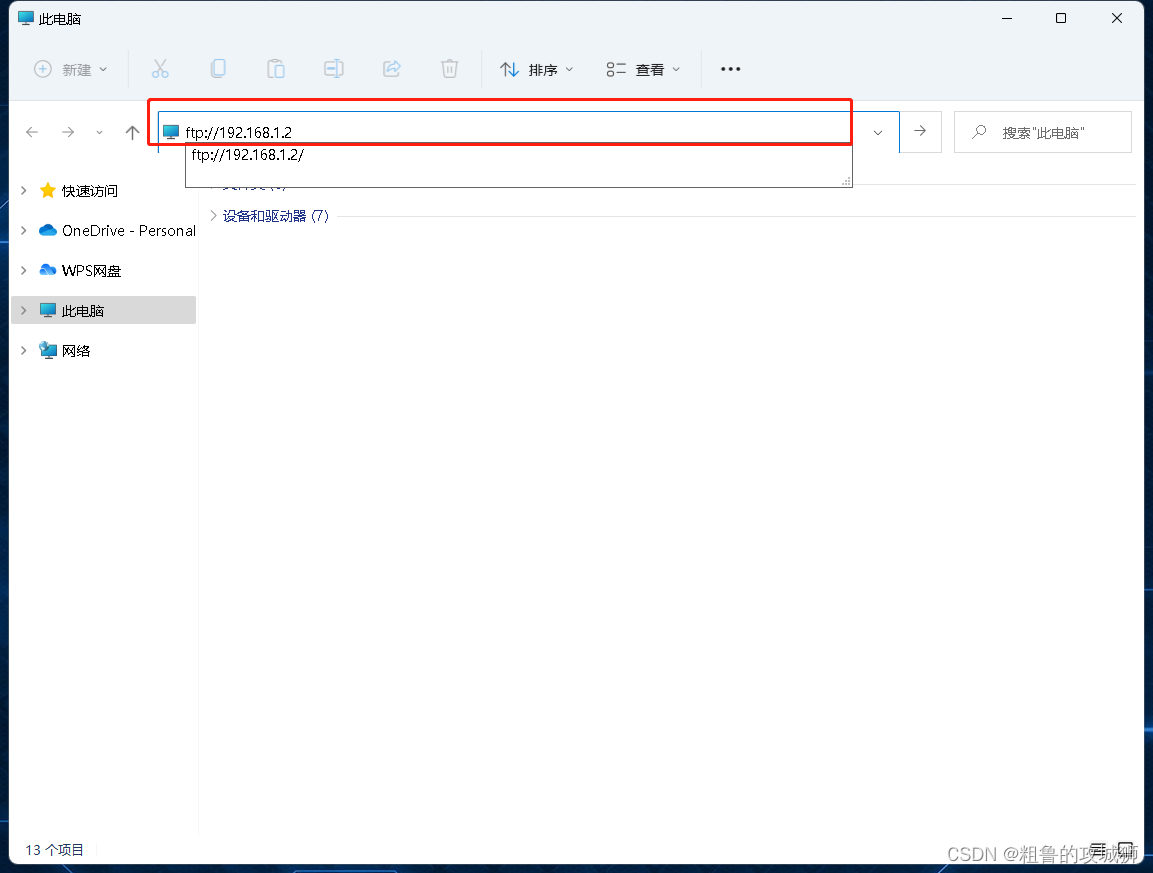Click the star icon beside 快速访问
This screenshot has height=873, width=1153.
48,190
